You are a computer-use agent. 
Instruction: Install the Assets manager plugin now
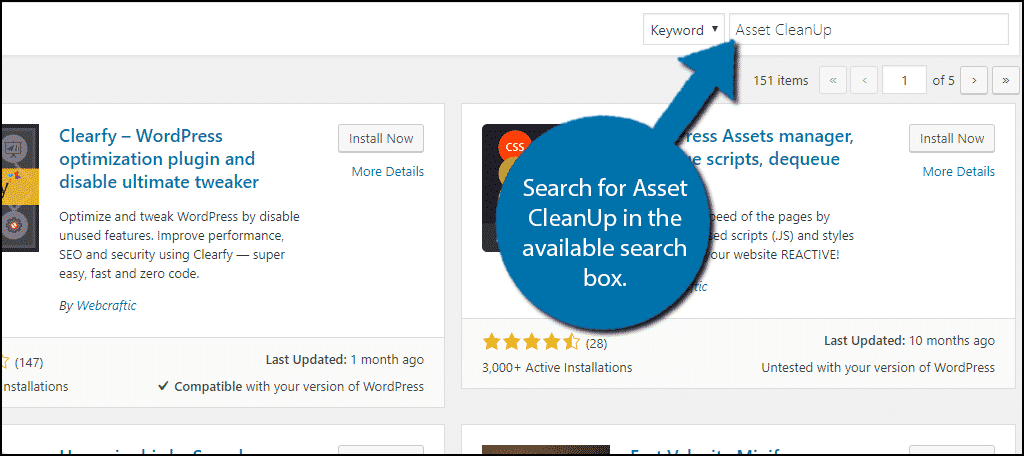pos(952,138)
